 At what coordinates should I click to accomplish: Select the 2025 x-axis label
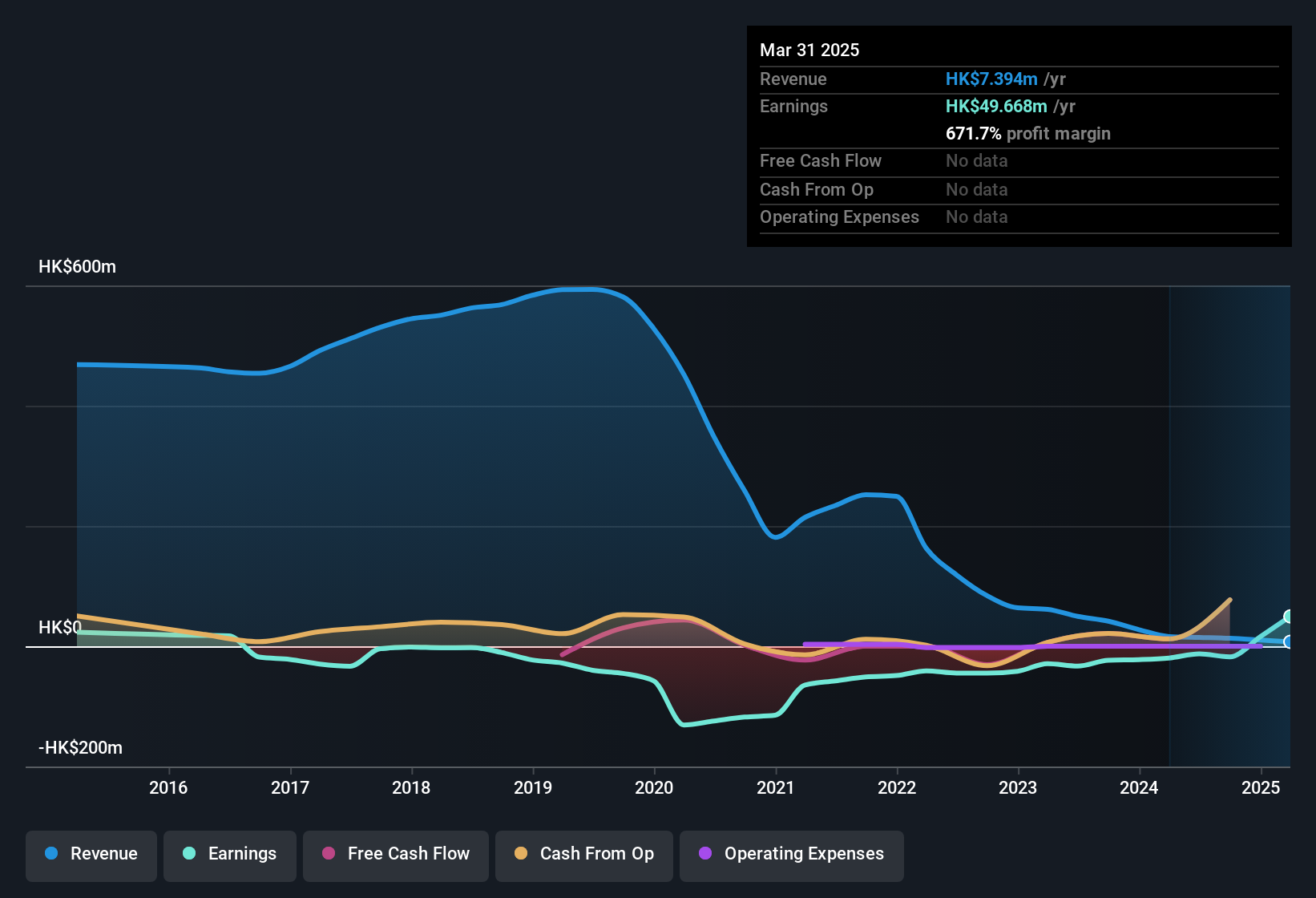[x=1261, y=787]
